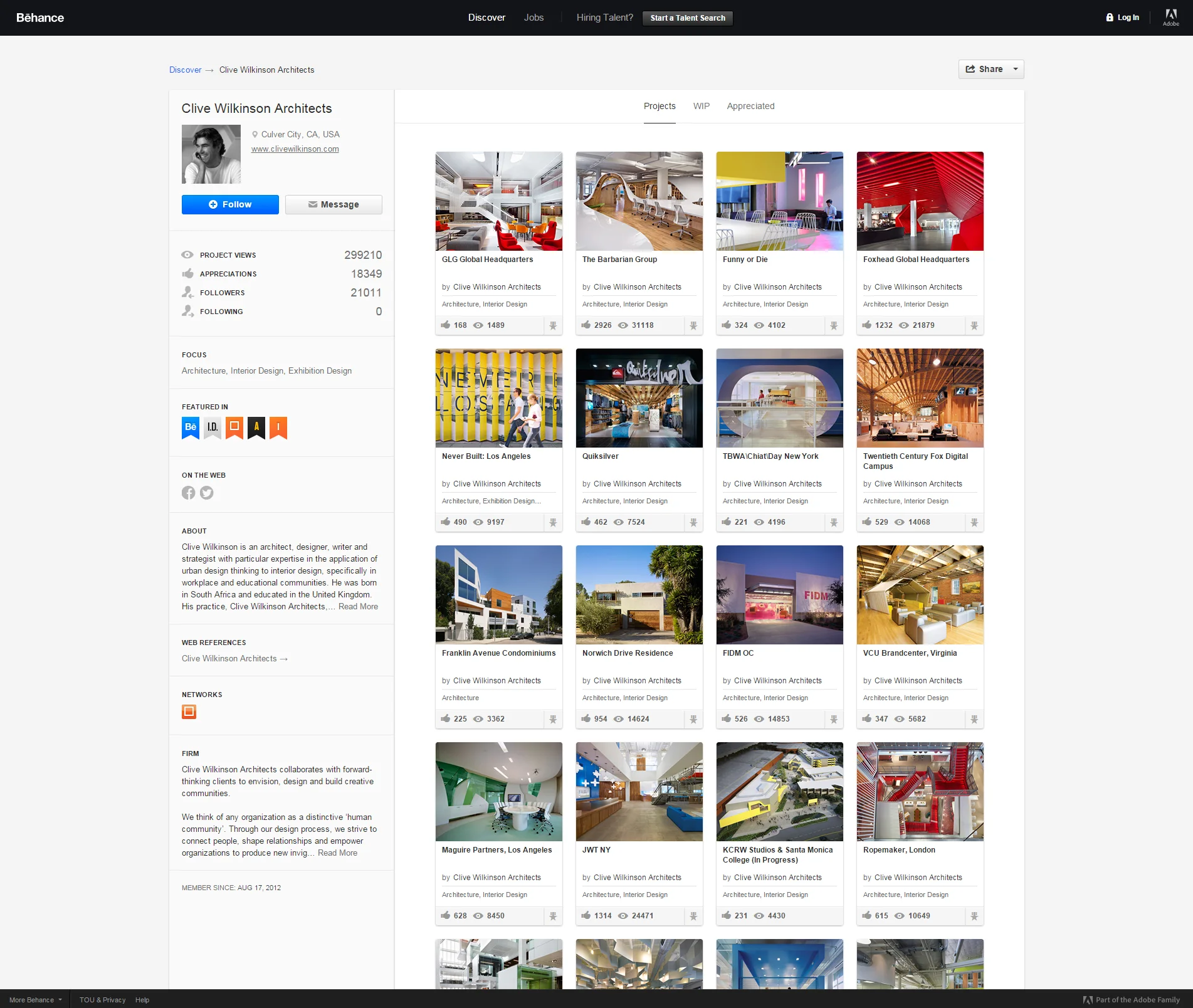This screenshot has width=1193, height=1008.
Task: Open the Jobs menu item
Action: [x=533, y=17]
